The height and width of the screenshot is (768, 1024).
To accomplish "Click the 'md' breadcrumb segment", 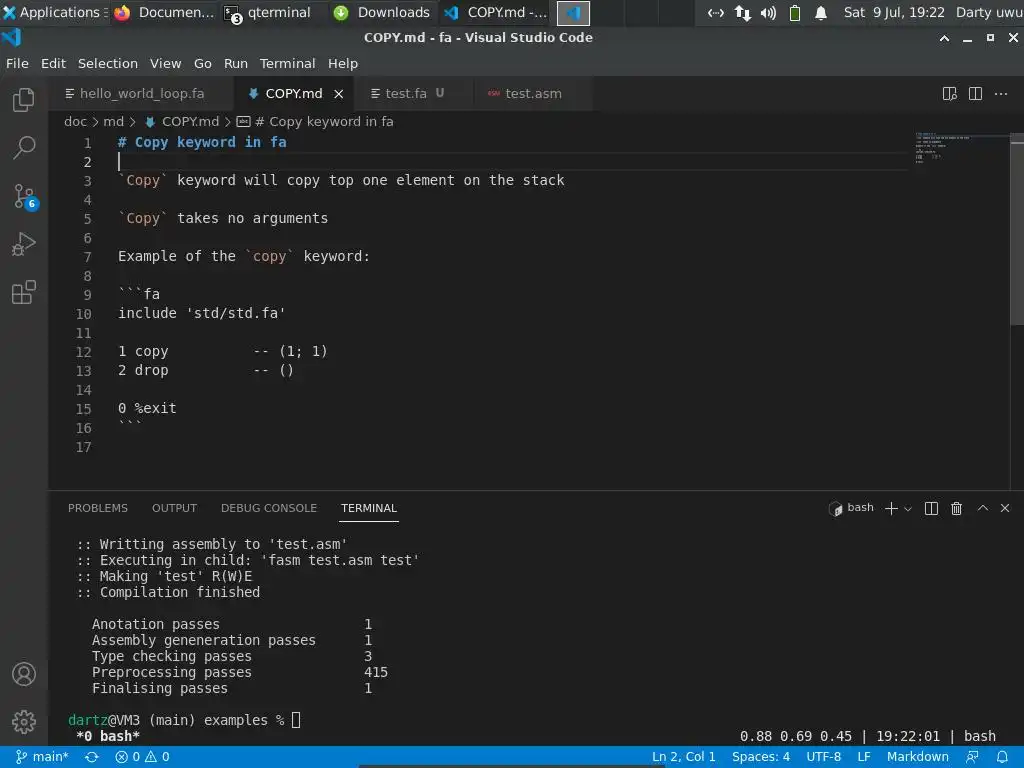I will [x=113, y=121].
